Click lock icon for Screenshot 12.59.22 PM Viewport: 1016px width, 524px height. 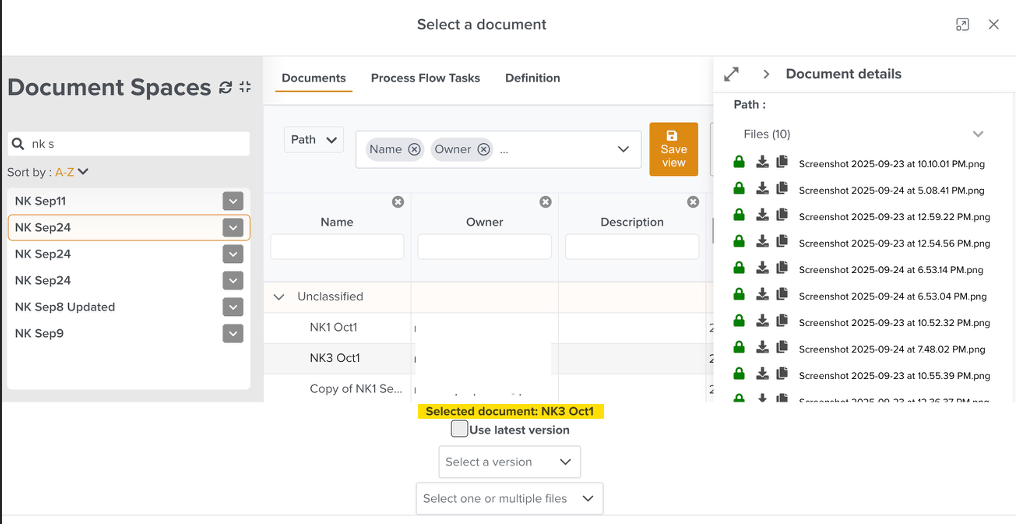[739, 215]
